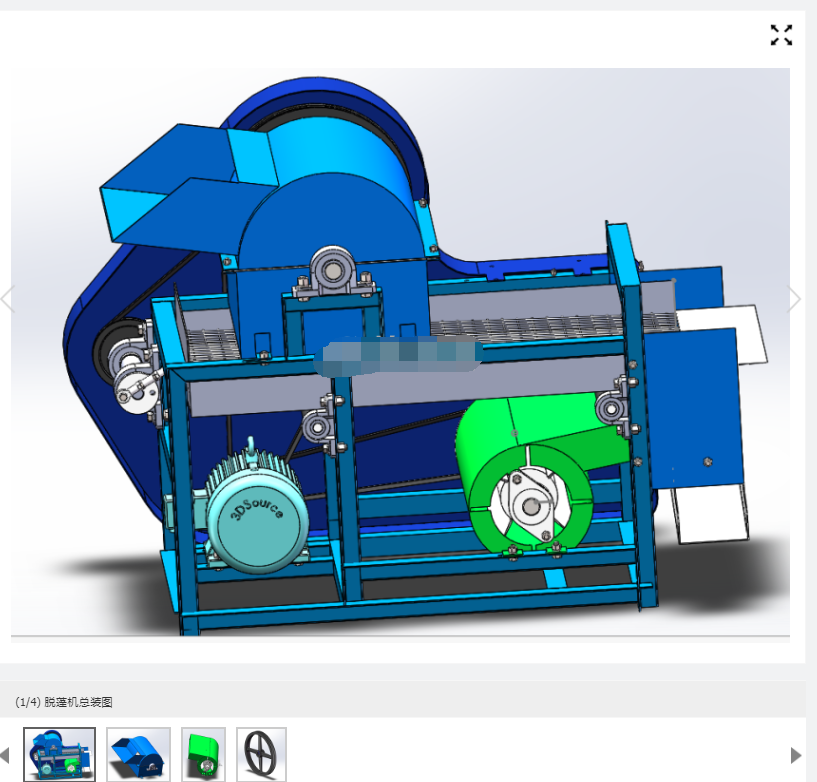Viewport: 817px width, 782px height.
Task: Select the full machine assembly thumbnail
Action: point(59,754)
